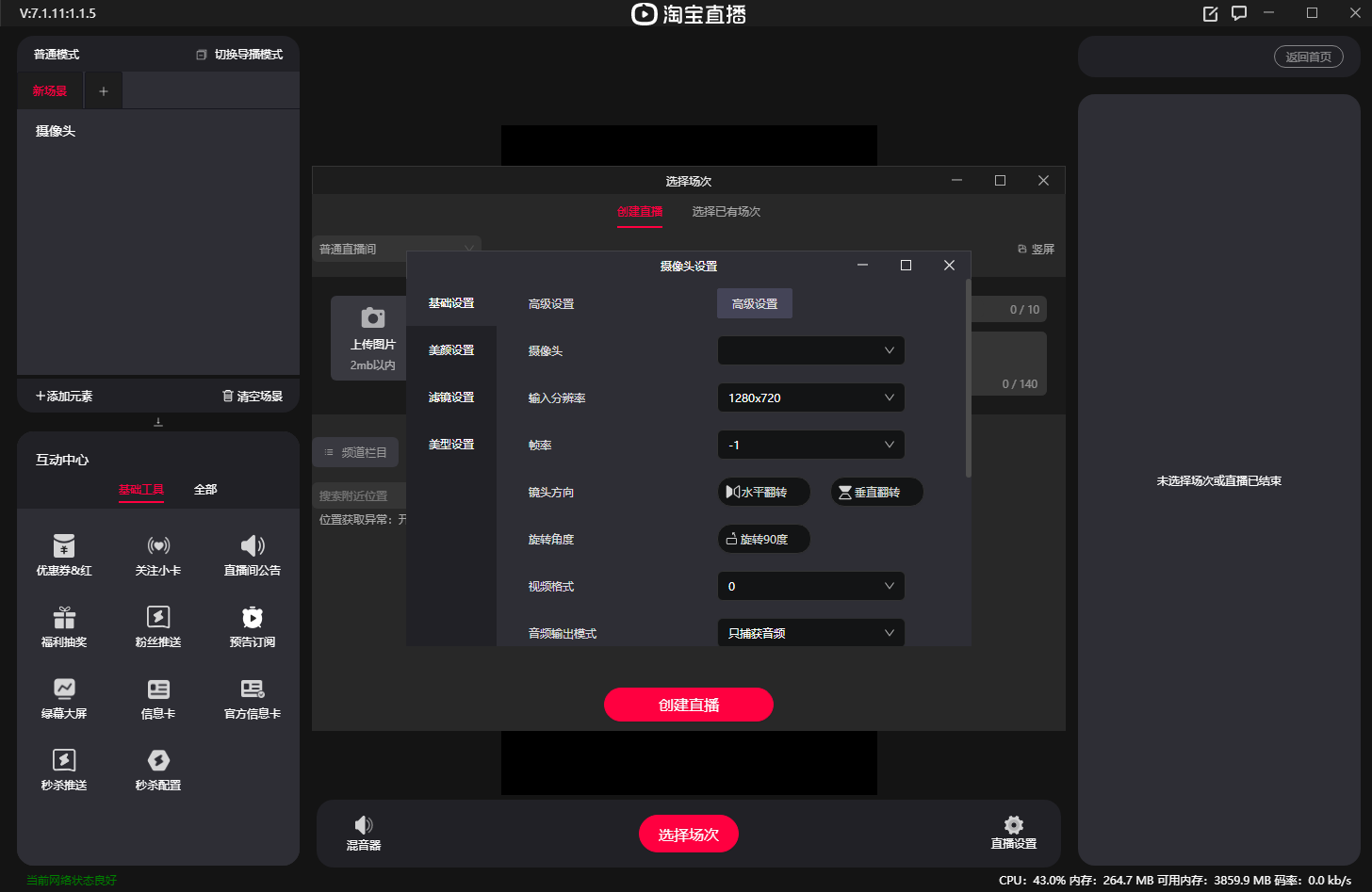Open 直播设置 live settings gear
The image size is (1372, 892).
click(x=1014, y=834)
